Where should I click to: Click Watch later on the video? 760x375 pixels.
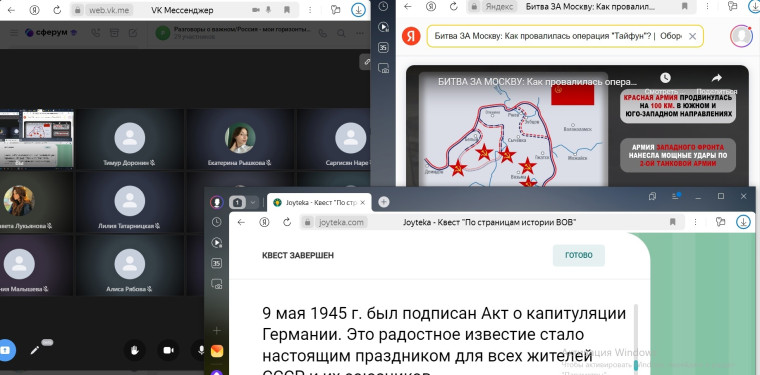coord(665,82)
